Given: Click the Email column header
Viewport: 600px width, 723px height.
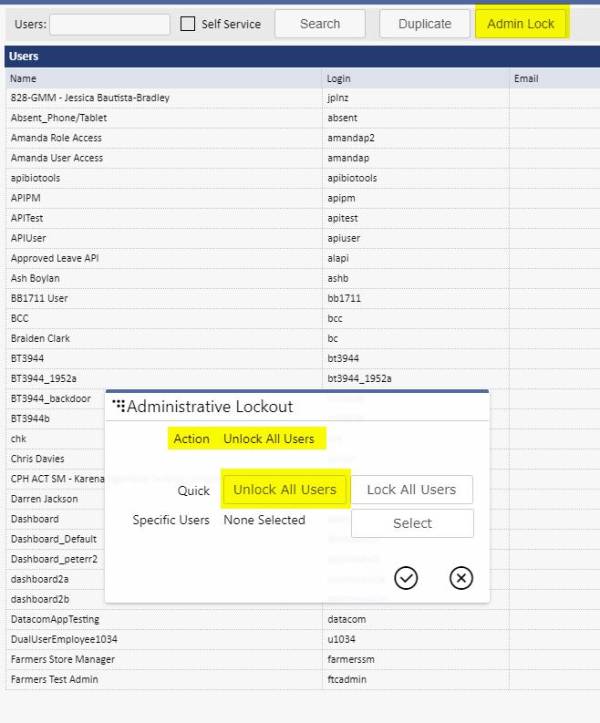Looking at the screenshot, I should [526, 78].
